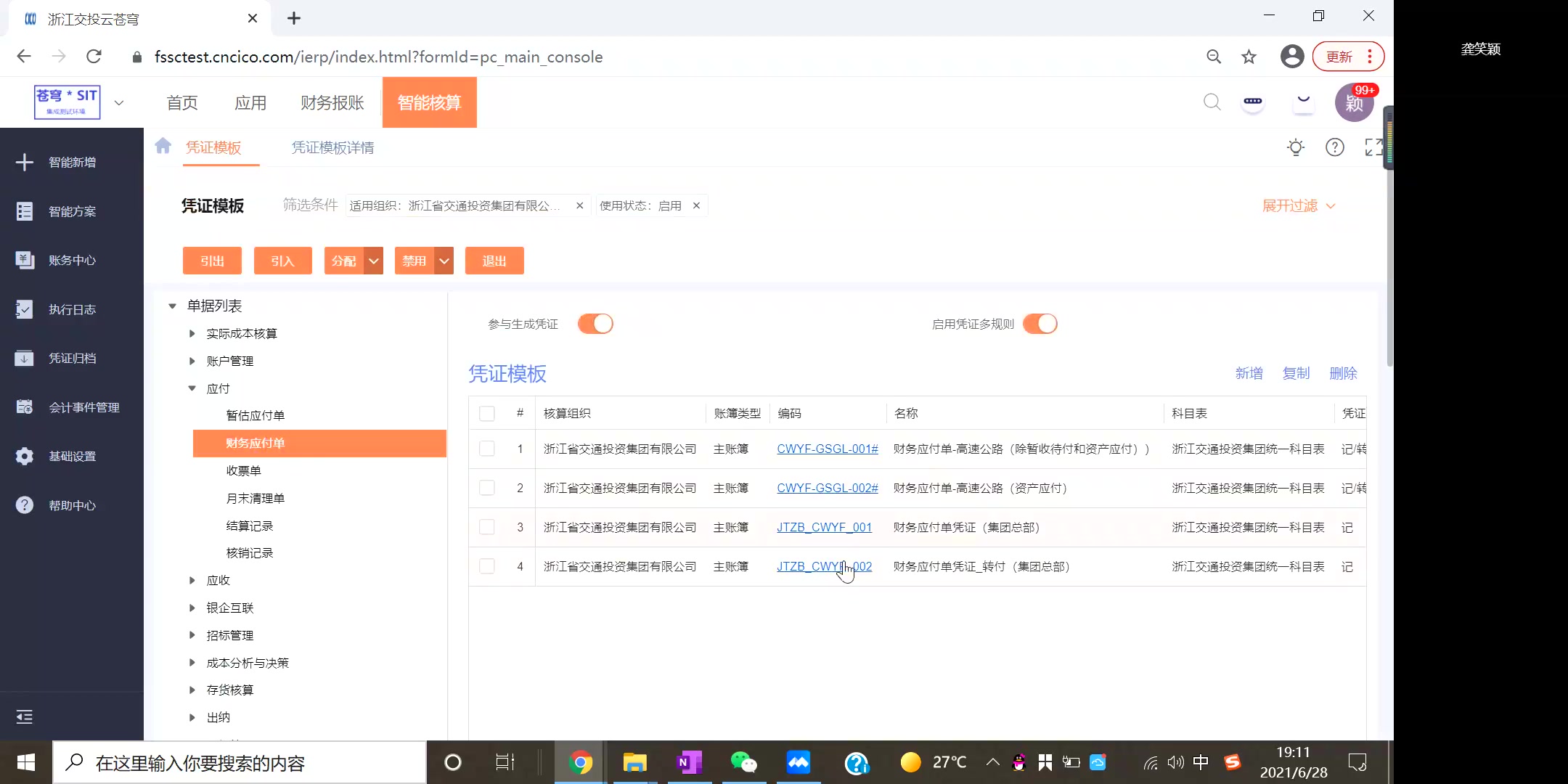
Task: Click WeChat icon in Windows taskbar
Action: coord(743,762)
